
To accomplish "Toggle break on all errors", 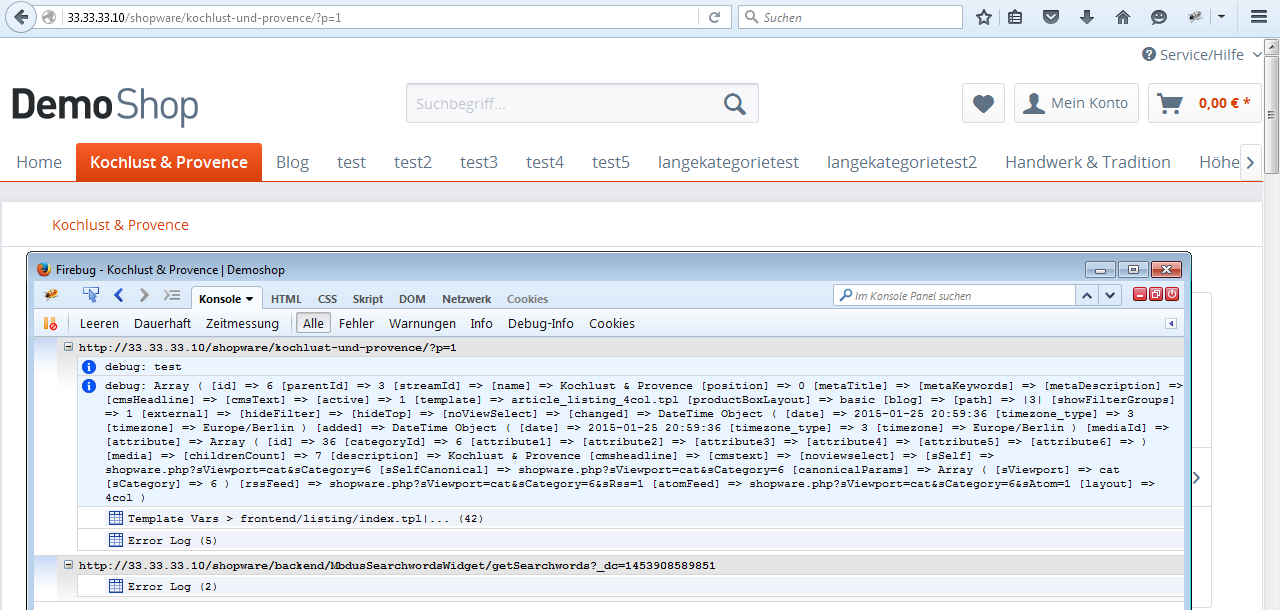I will pyautogui.click(x=50, y=323).
